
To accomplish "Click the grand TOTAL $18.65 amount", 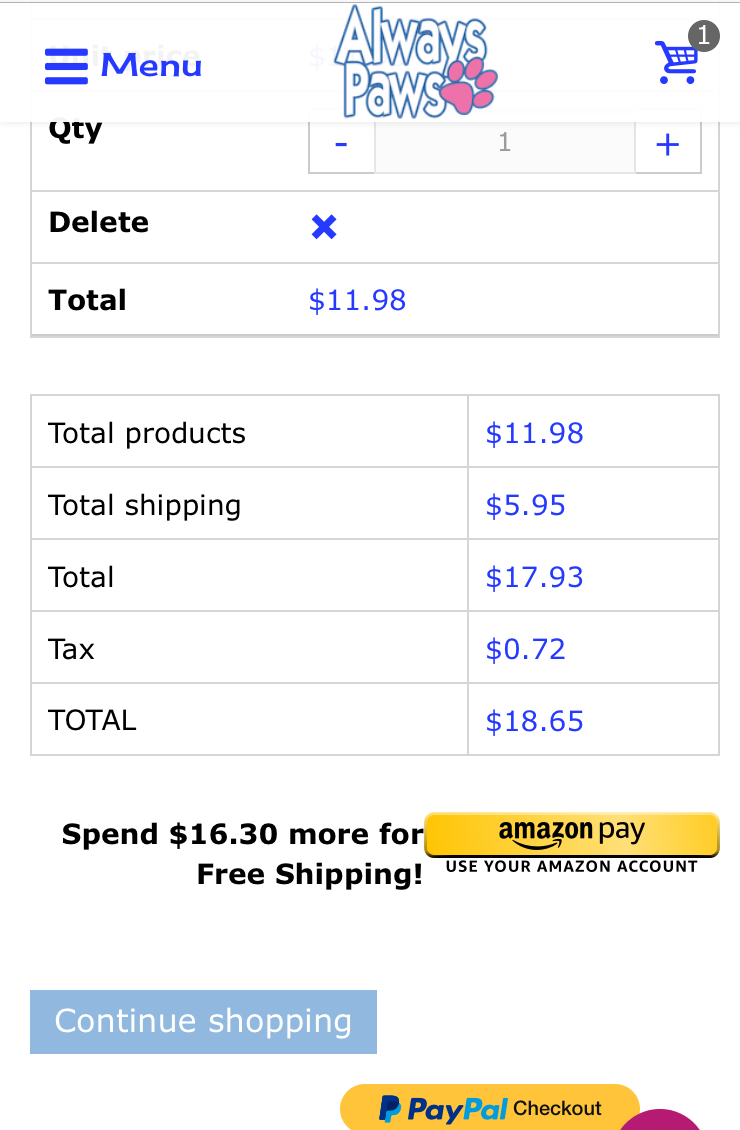I will click(534, 721).
